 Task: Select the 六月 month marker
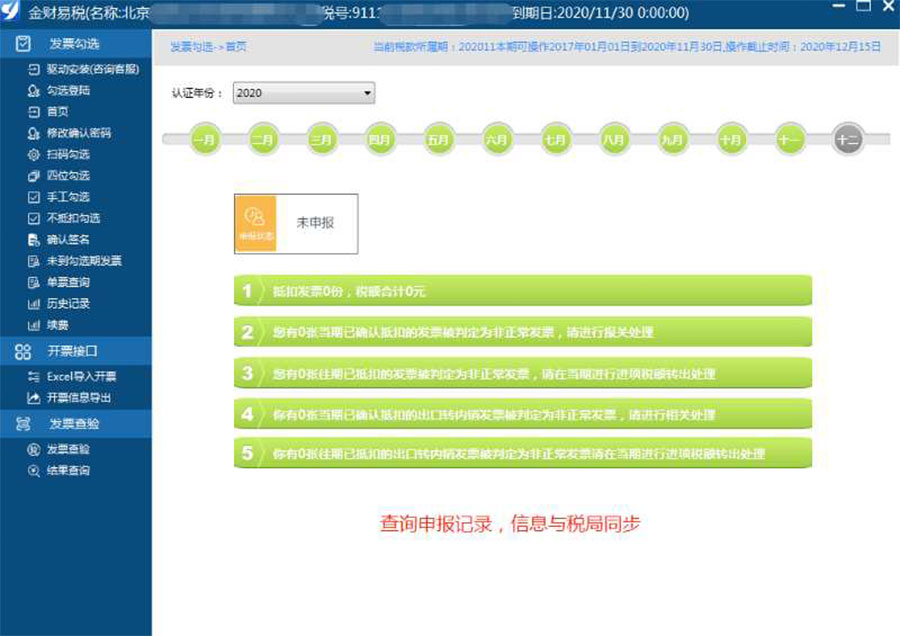point(496,139)
